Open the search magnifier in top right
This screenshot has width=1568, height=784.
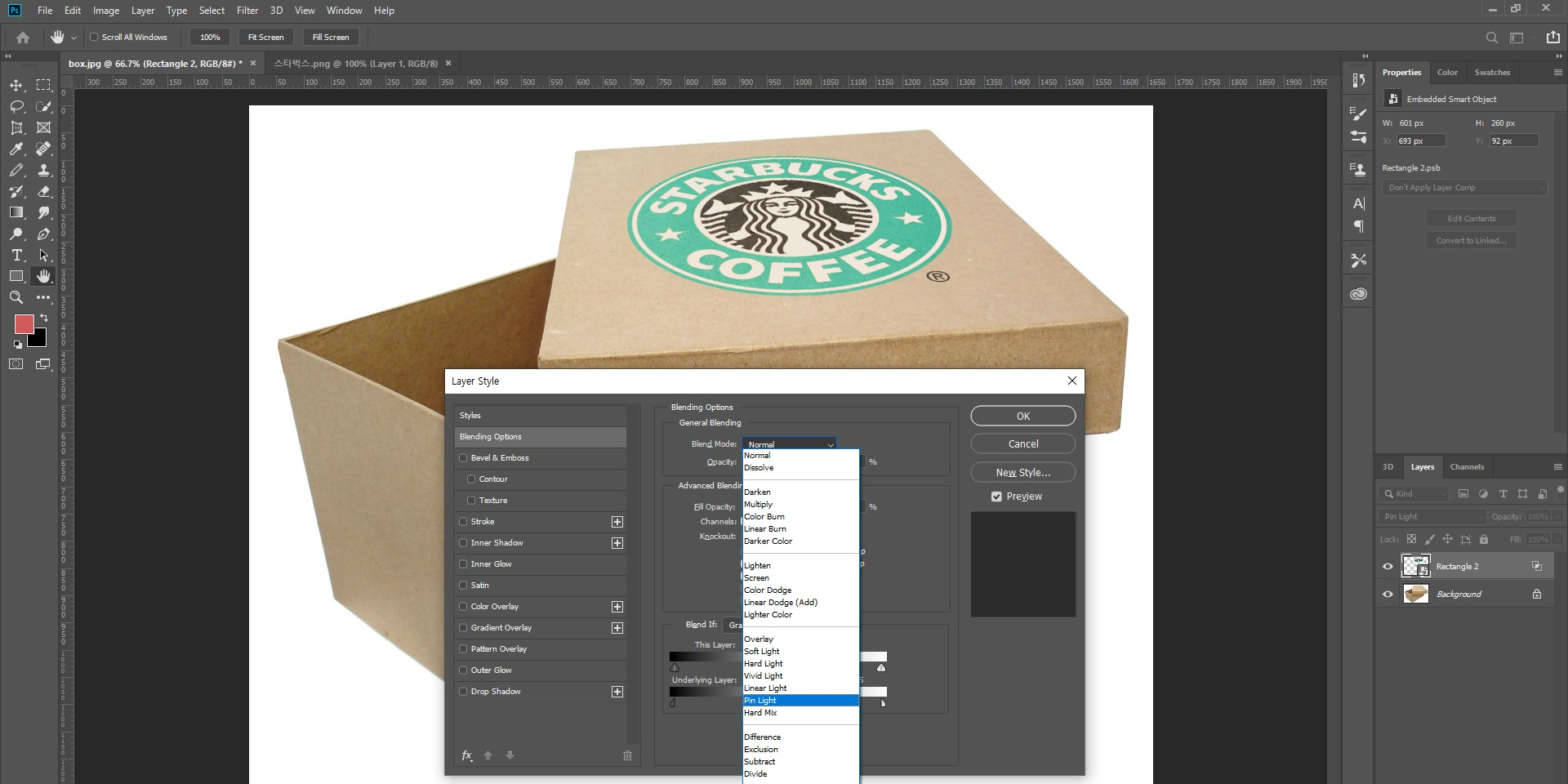point(1491,38)
